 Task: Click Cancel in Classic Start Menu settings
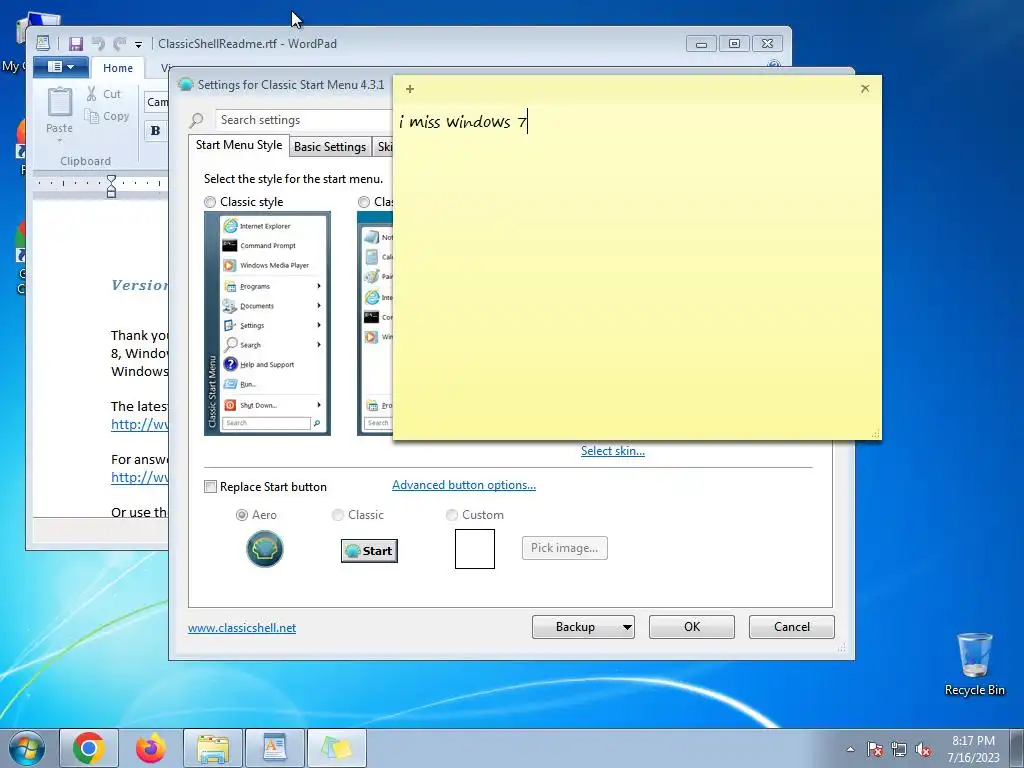(x=792, y=627)
